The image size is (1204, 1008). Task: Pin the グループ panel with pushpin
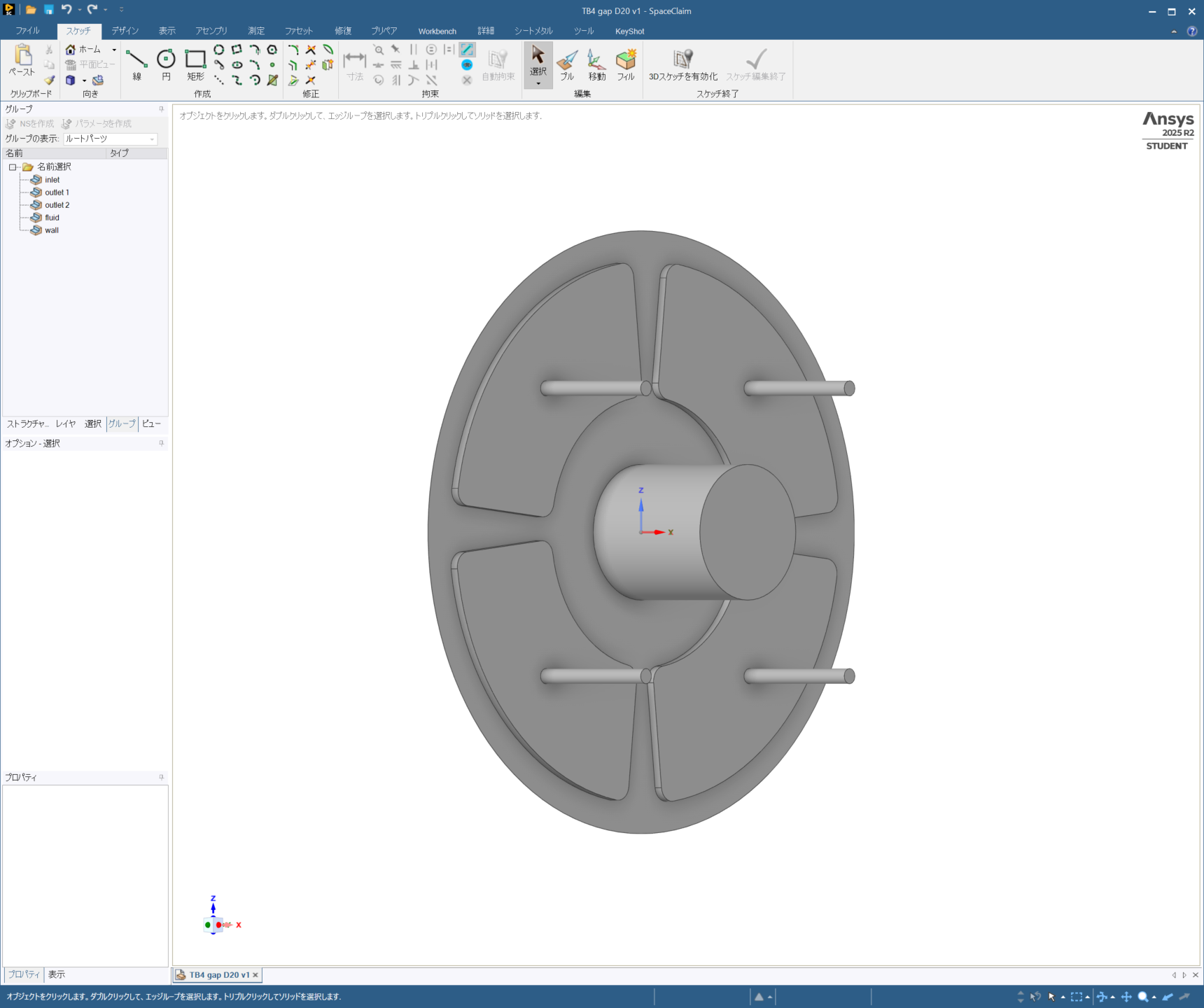pyautogui.click(x=161, y=109)
